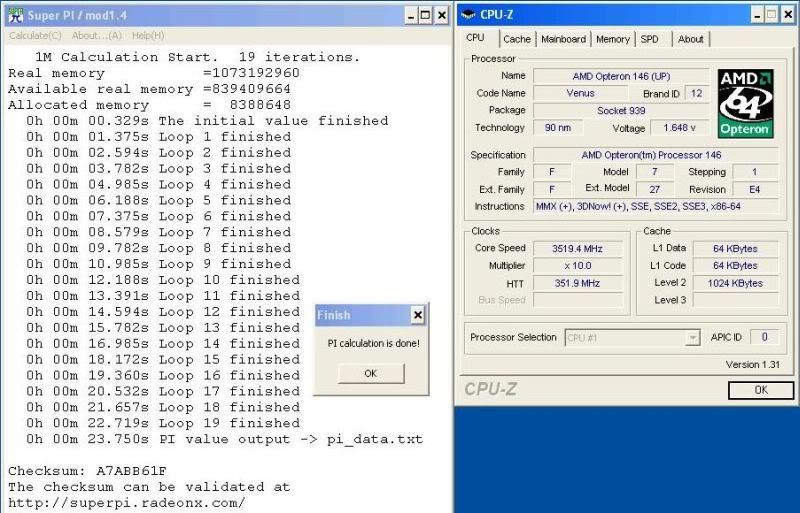Click the Voltage value '1.648 v'

point(679,128)
